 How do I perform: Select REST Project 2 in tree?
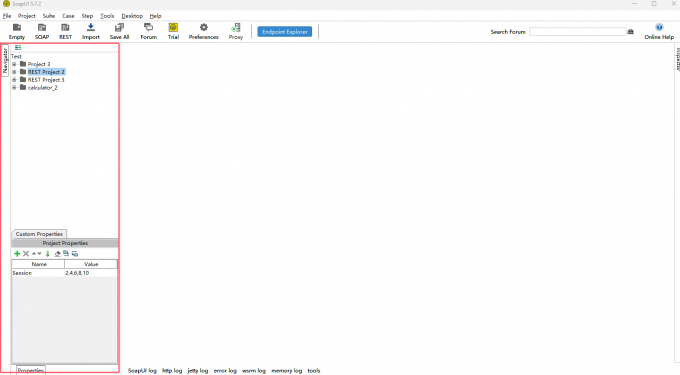click(x=46, y=72)
